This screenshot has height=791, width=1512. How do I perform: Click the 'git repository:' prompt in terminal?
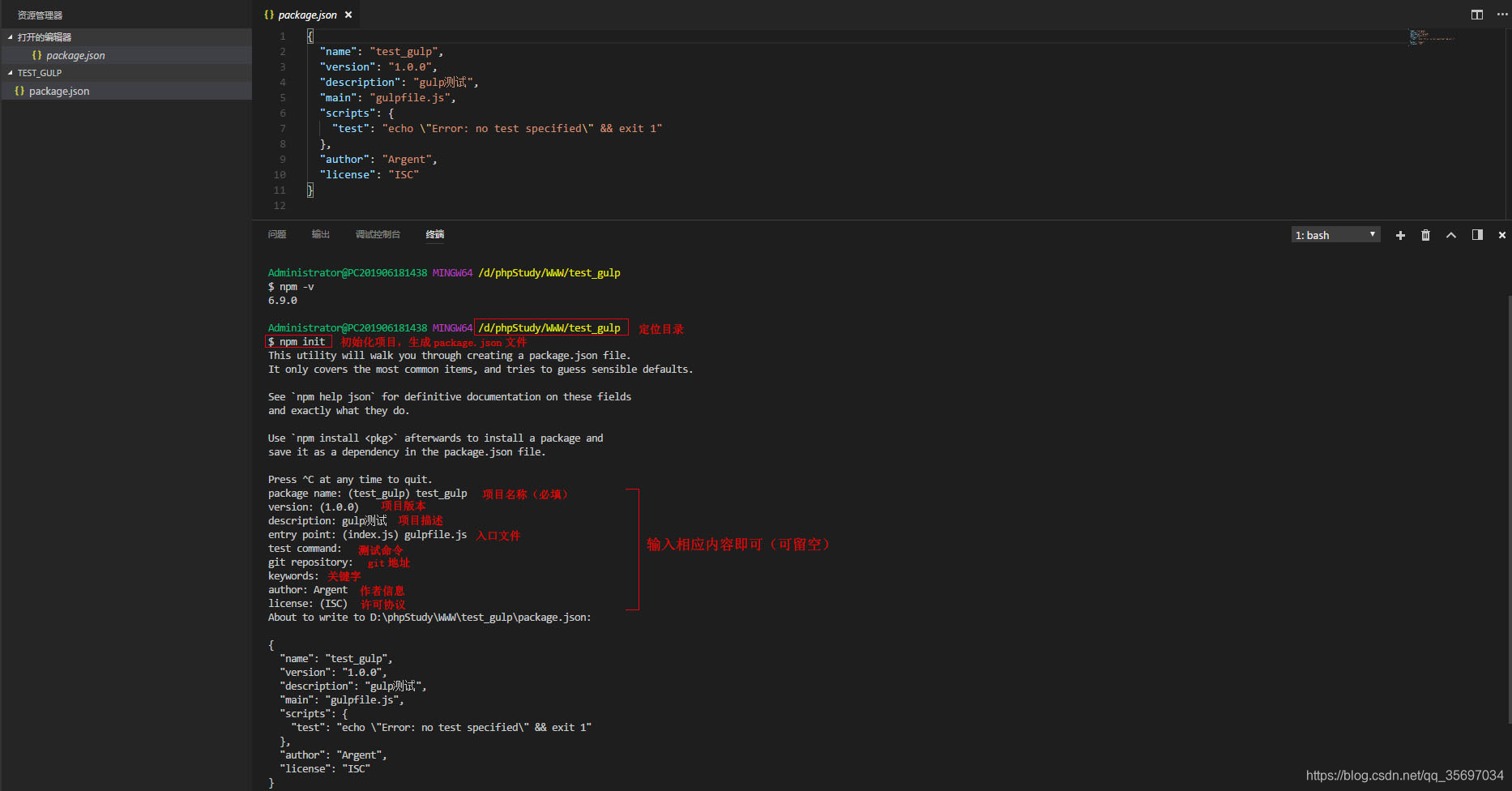tap(310, 562)
